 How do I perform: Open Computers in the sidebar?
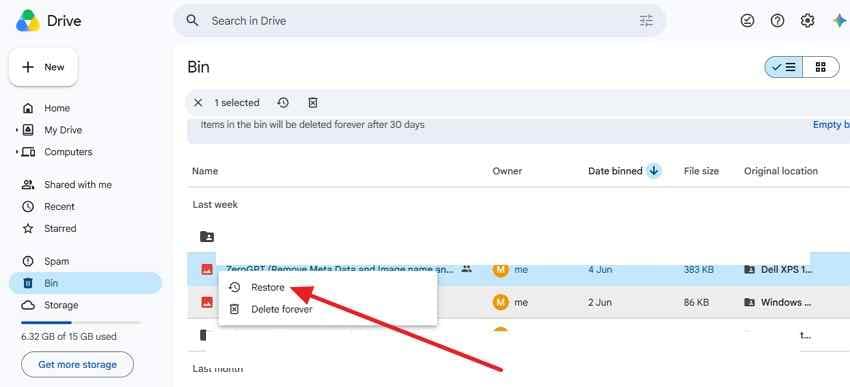(68, 152)
